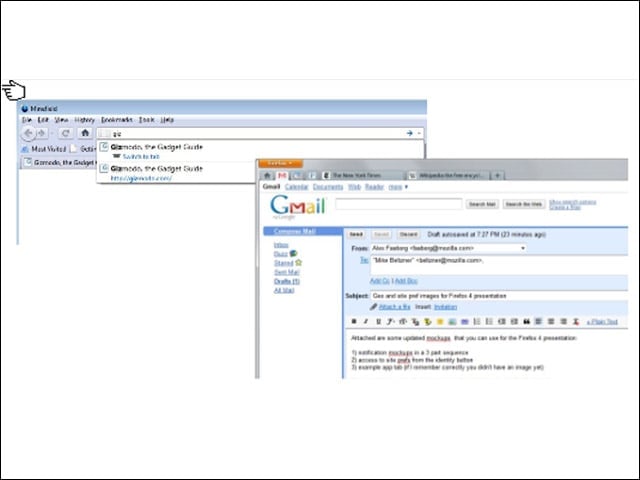The image size is (640, 480).
Task: Open the Bookmarks menu in Minefield
Action: coord(117,120)
